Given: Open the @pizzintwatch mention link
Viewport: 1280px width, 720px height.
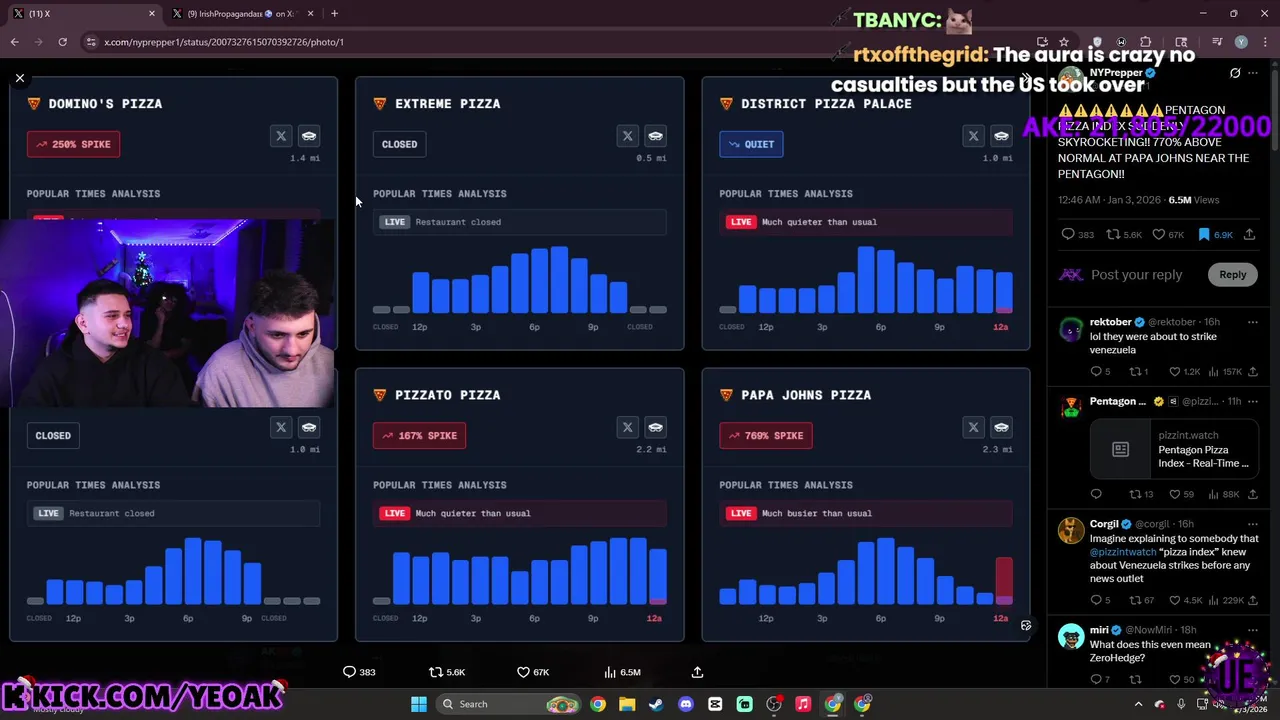Looking at the screenshot, I should click(1123, 552).
